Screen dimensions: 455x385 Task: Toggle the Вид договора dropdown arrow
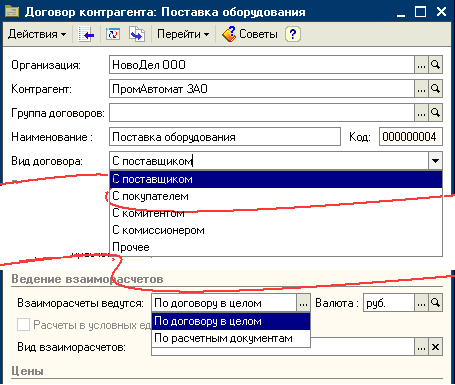tap(435, 161)
